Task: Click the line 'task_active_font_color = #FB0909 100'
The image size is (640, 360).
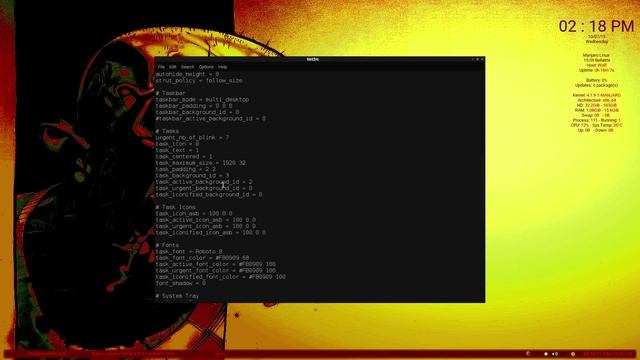Action: point(216,264)
